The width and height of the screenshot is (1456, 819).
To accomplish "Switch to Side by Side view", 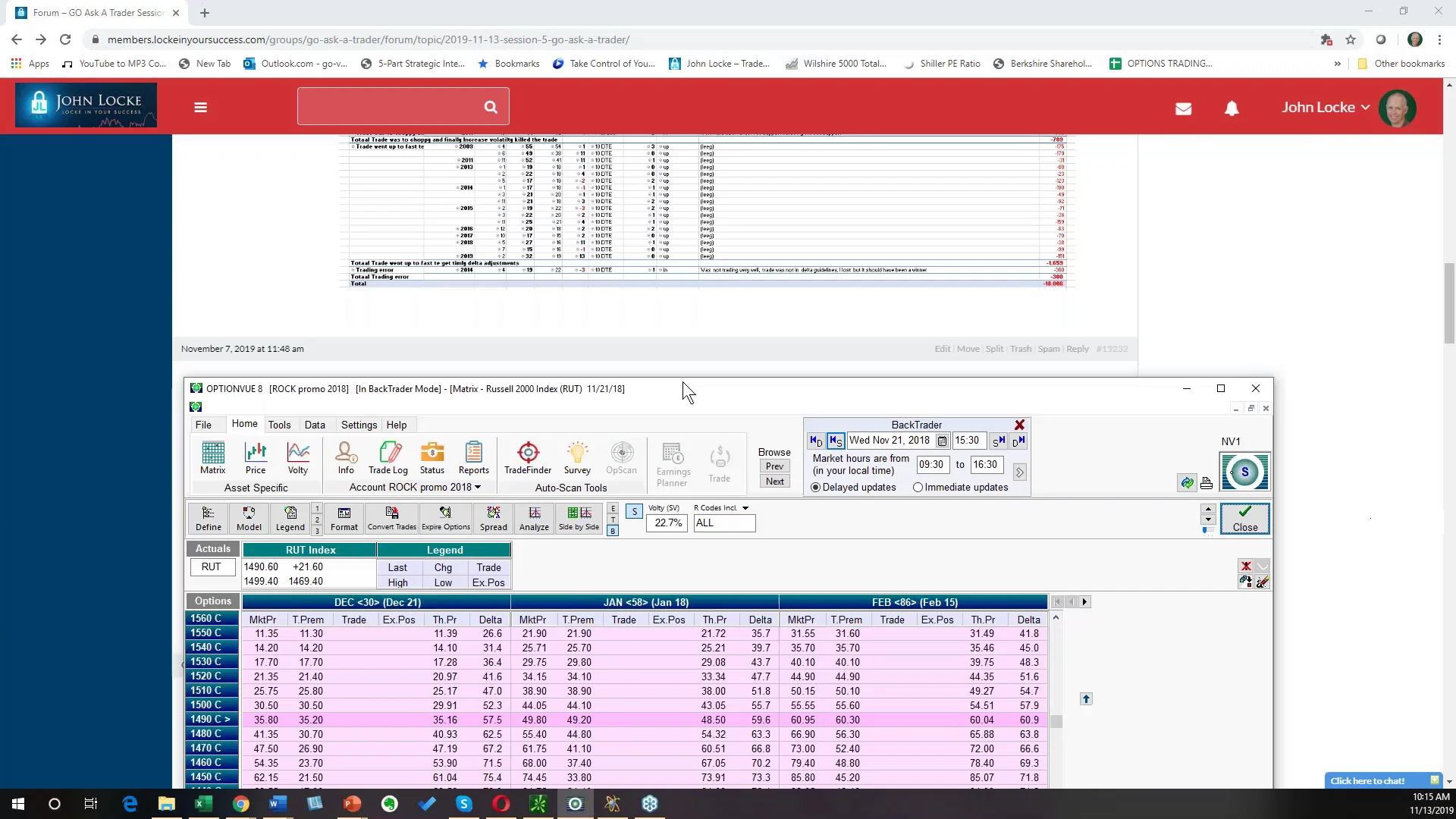I will (579, 519).
